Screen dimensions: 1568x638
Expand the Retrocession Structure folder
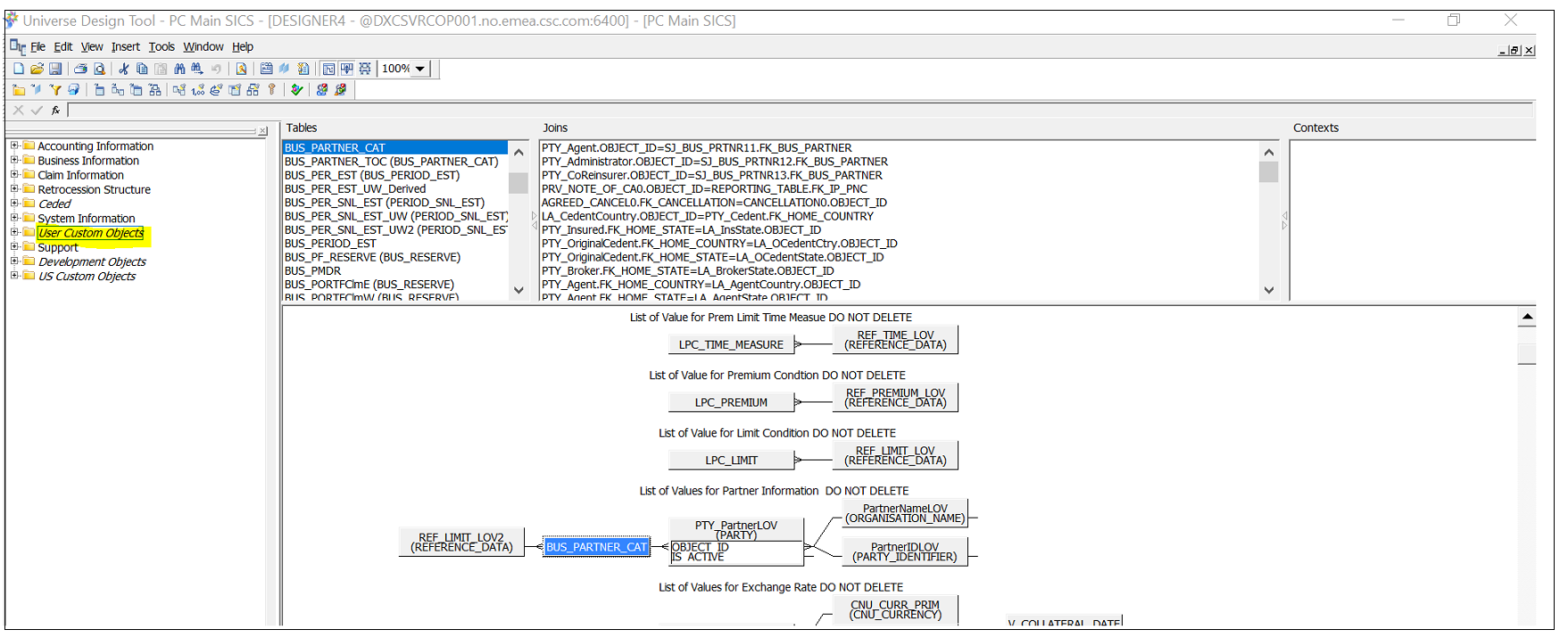pos(14,189)
